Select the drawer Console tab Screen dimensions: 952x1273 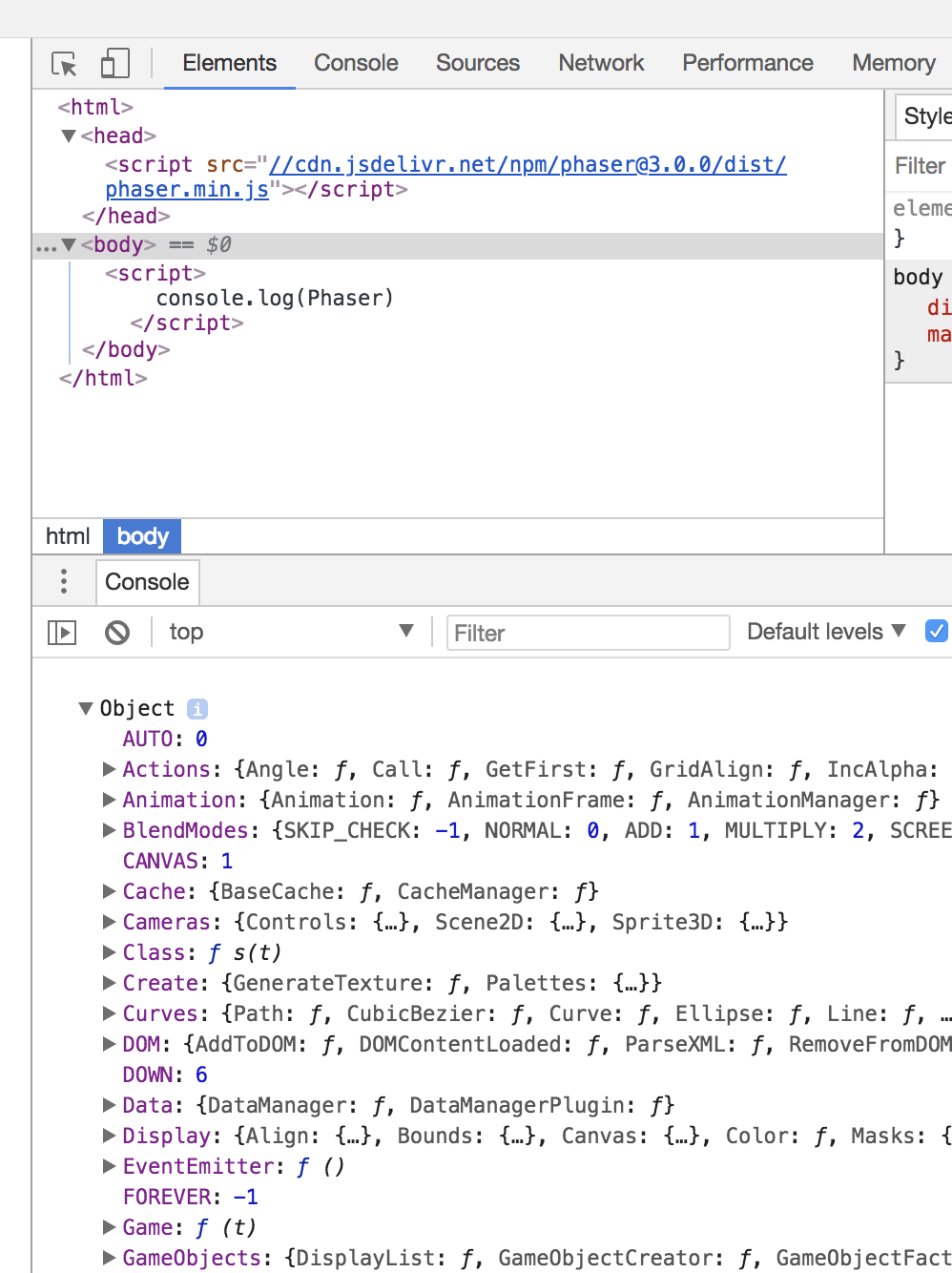(147, 582)
